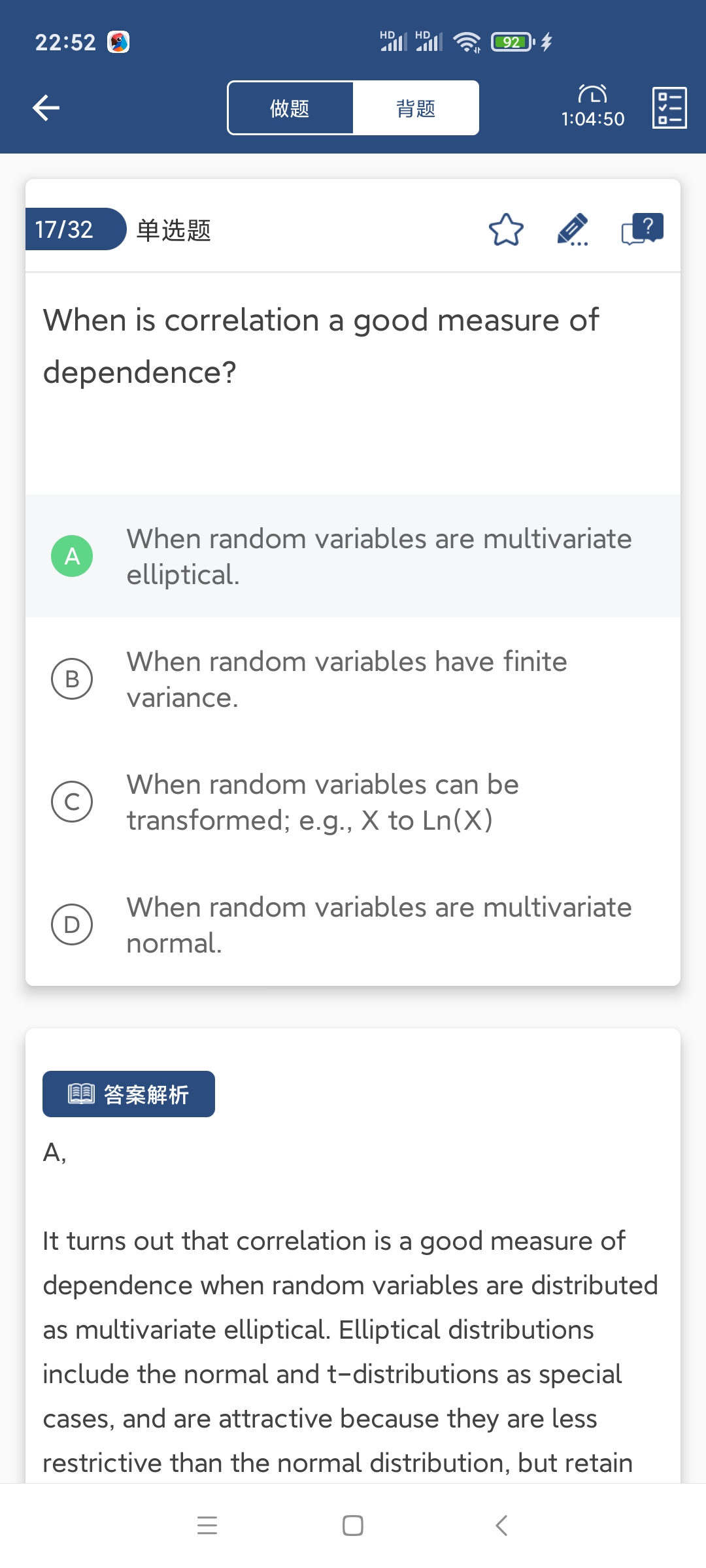Tap the question feedback bubble icon
The height and width of the screenshot is (1568, 706).
642,230
